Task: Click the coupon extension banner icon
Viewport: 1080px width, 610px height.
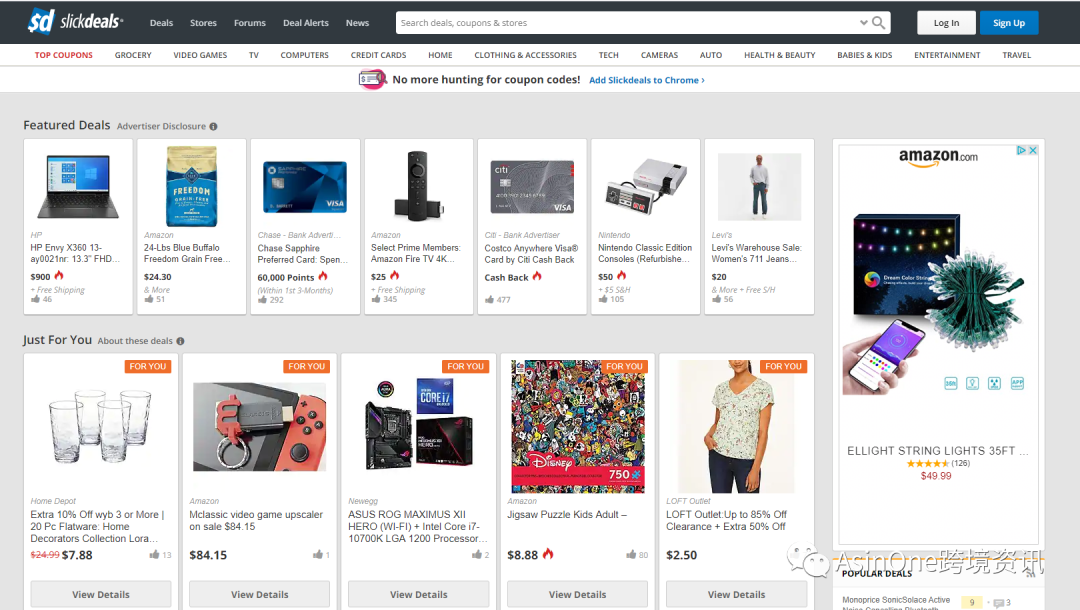Action: click(x=372, y=80)
